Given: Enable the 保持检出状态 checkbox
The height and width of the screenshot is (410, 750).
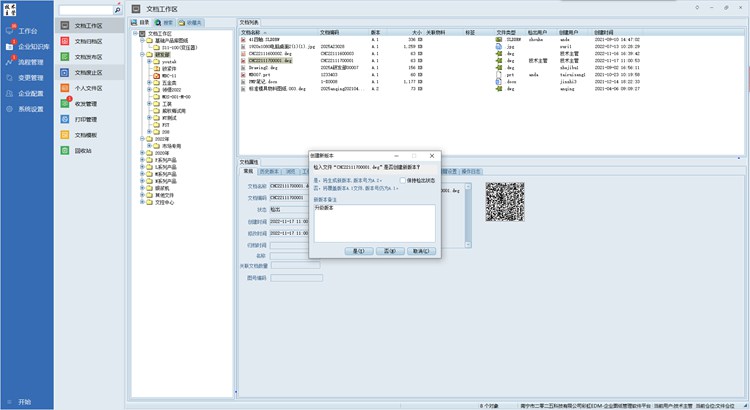Looking at the screenshot, I should 403,180.
